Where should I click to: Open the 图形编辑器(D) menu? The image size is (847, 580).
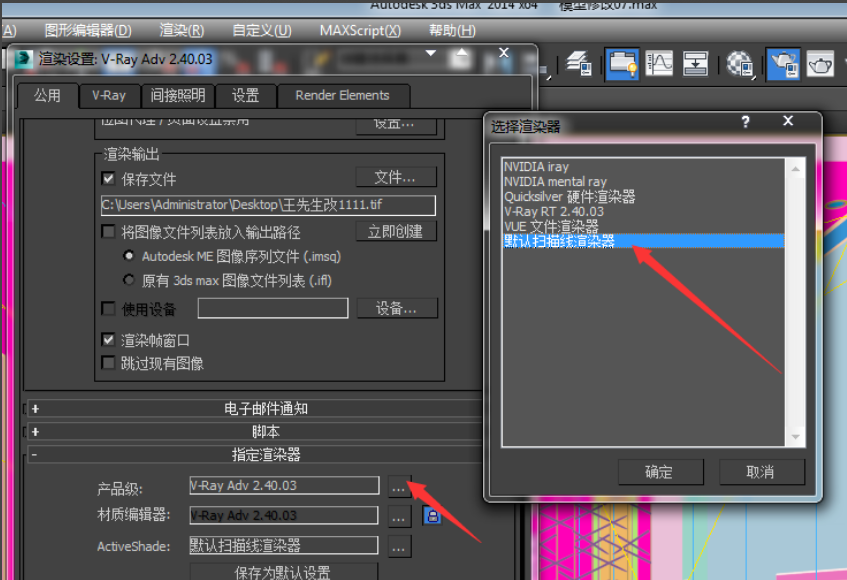pyautogui.click(x=88, y=30)
